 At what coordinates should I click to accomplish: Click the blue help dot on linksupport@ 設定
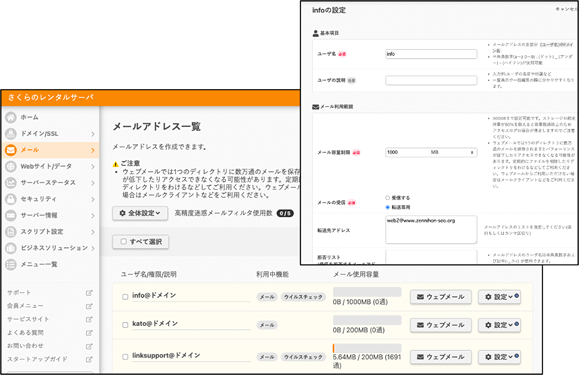click(517, 356)
